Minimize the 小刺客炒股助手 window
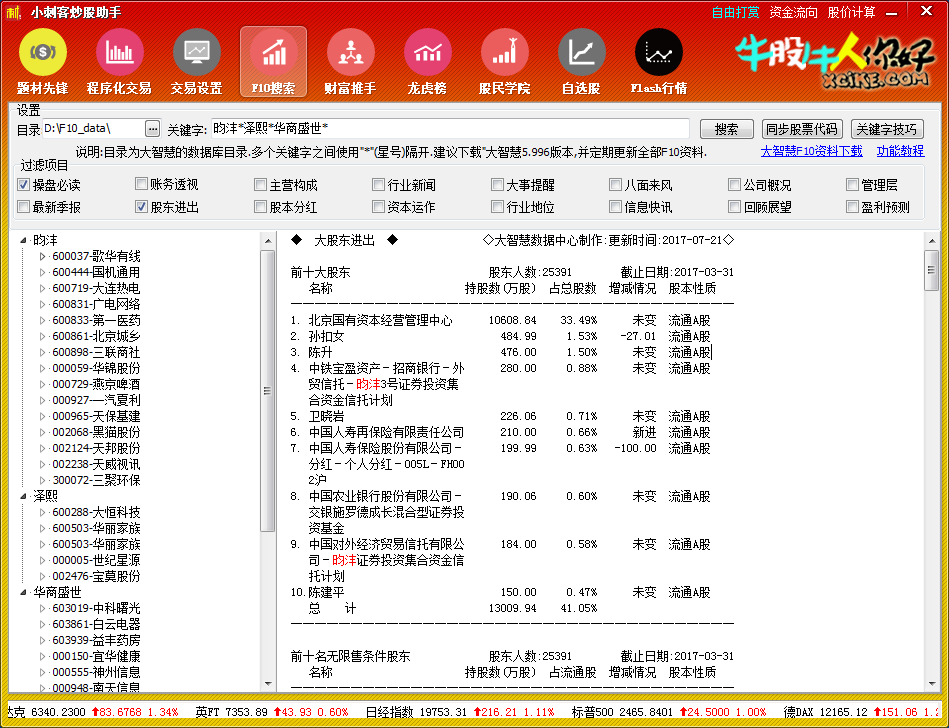 [x=892, y=12]
